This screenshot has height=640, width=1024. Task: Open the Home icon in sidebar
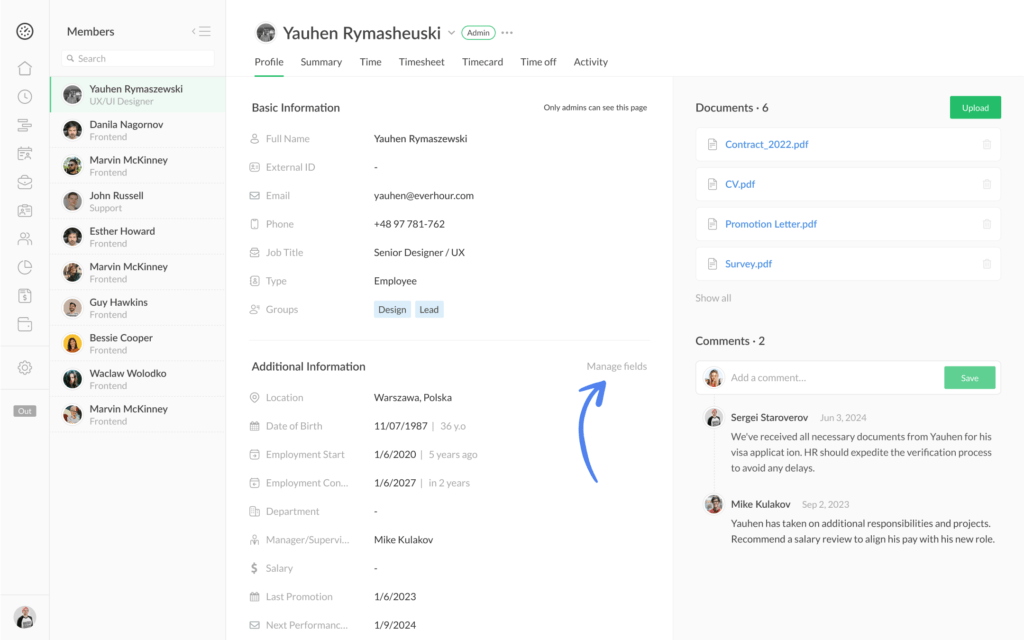pos(24,68)
